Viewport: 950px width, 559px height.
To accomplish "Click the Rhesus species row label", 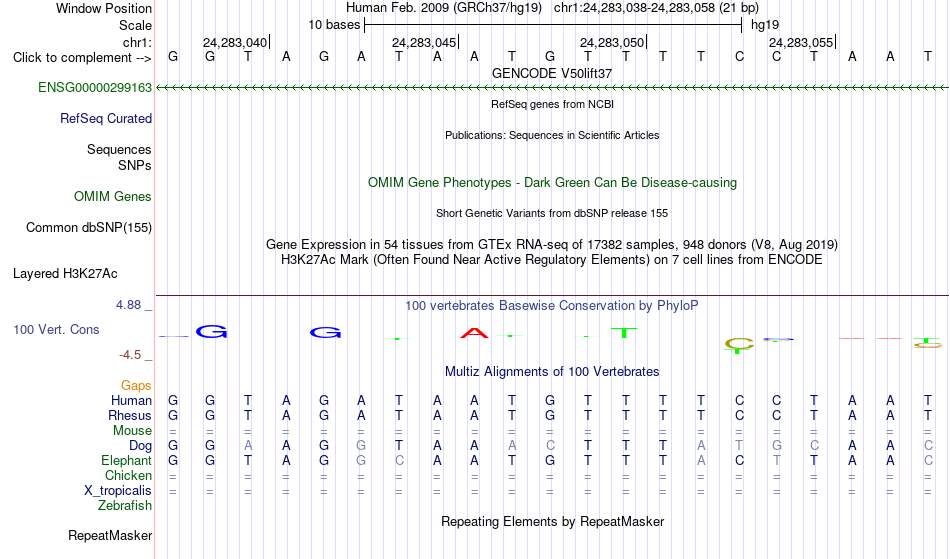I will pyautogui.click(x=130, y=415).
